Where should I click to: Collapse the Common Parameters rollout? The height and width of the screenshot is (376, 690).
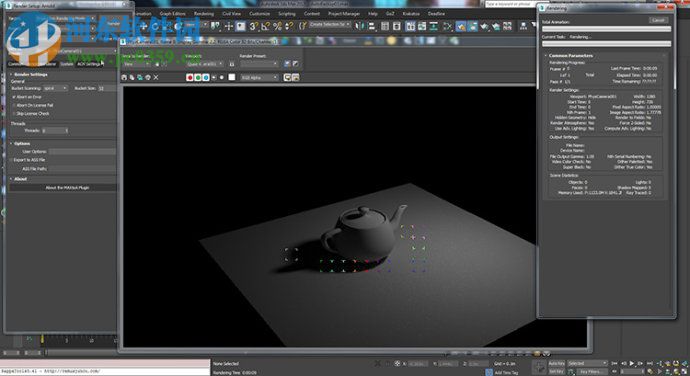571,55
